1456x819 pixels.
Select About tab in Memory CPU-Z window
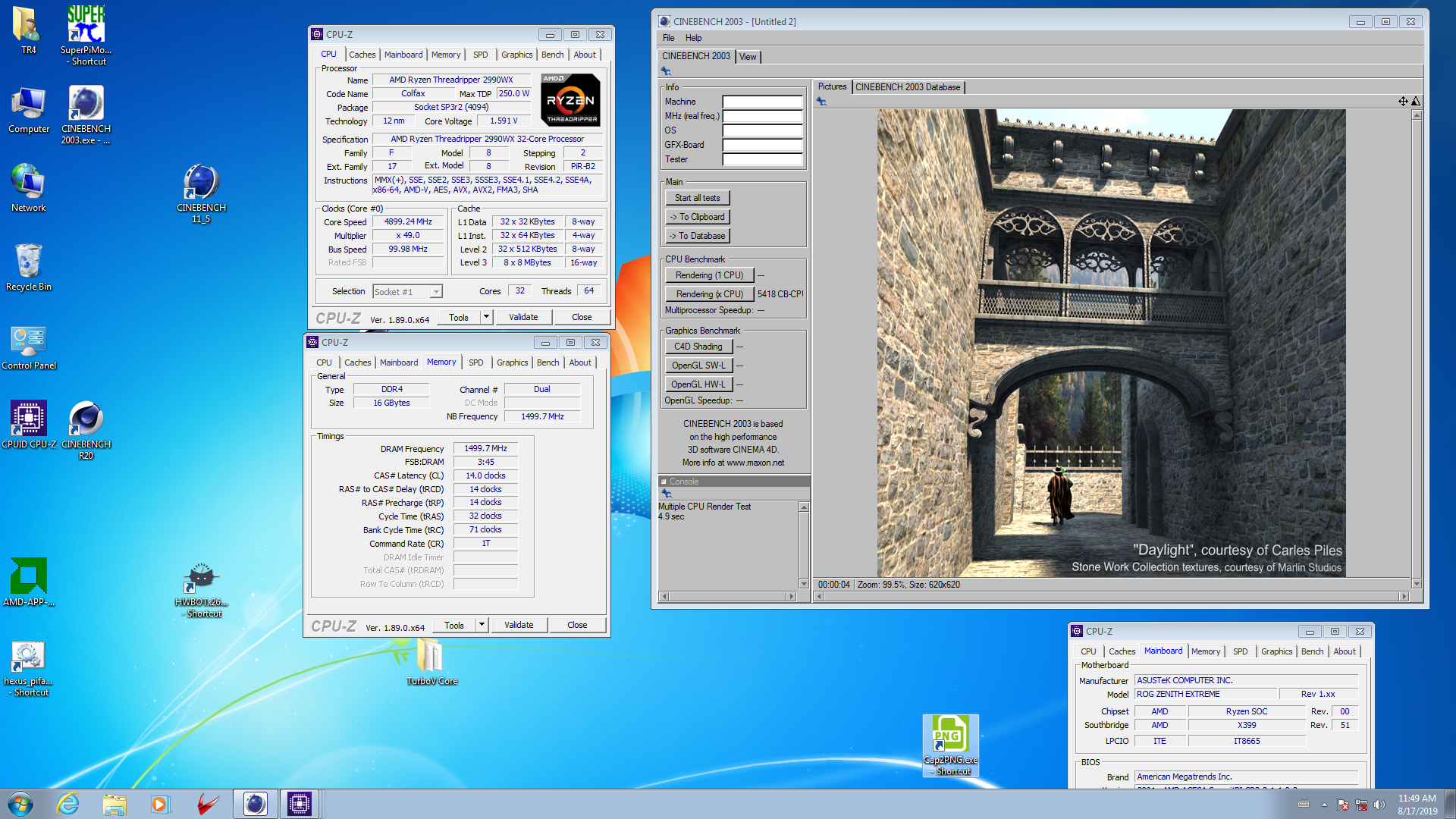pos(580,362)
